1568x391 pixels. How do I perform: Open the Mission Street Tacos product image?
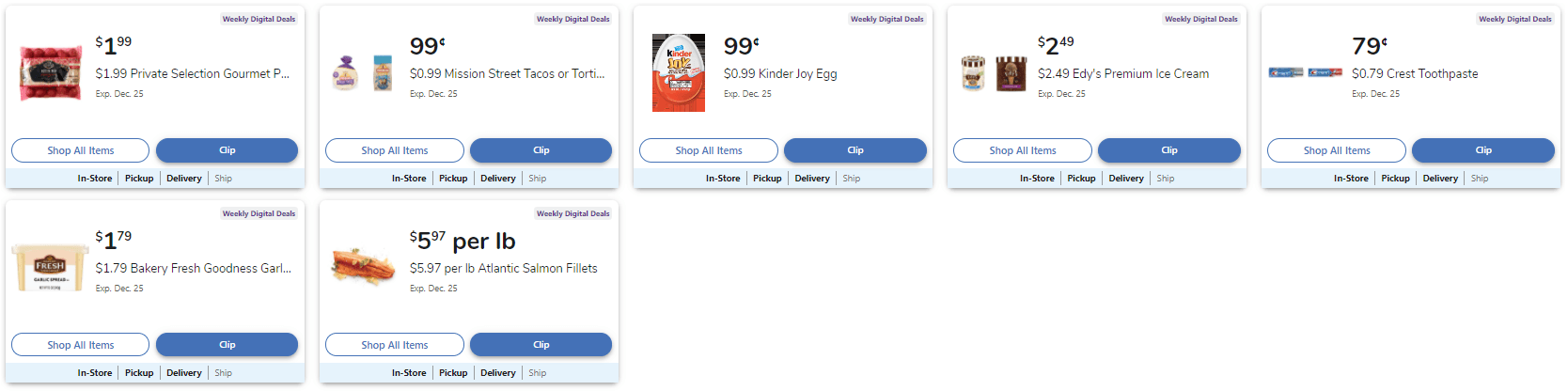(x=365, y=73)
